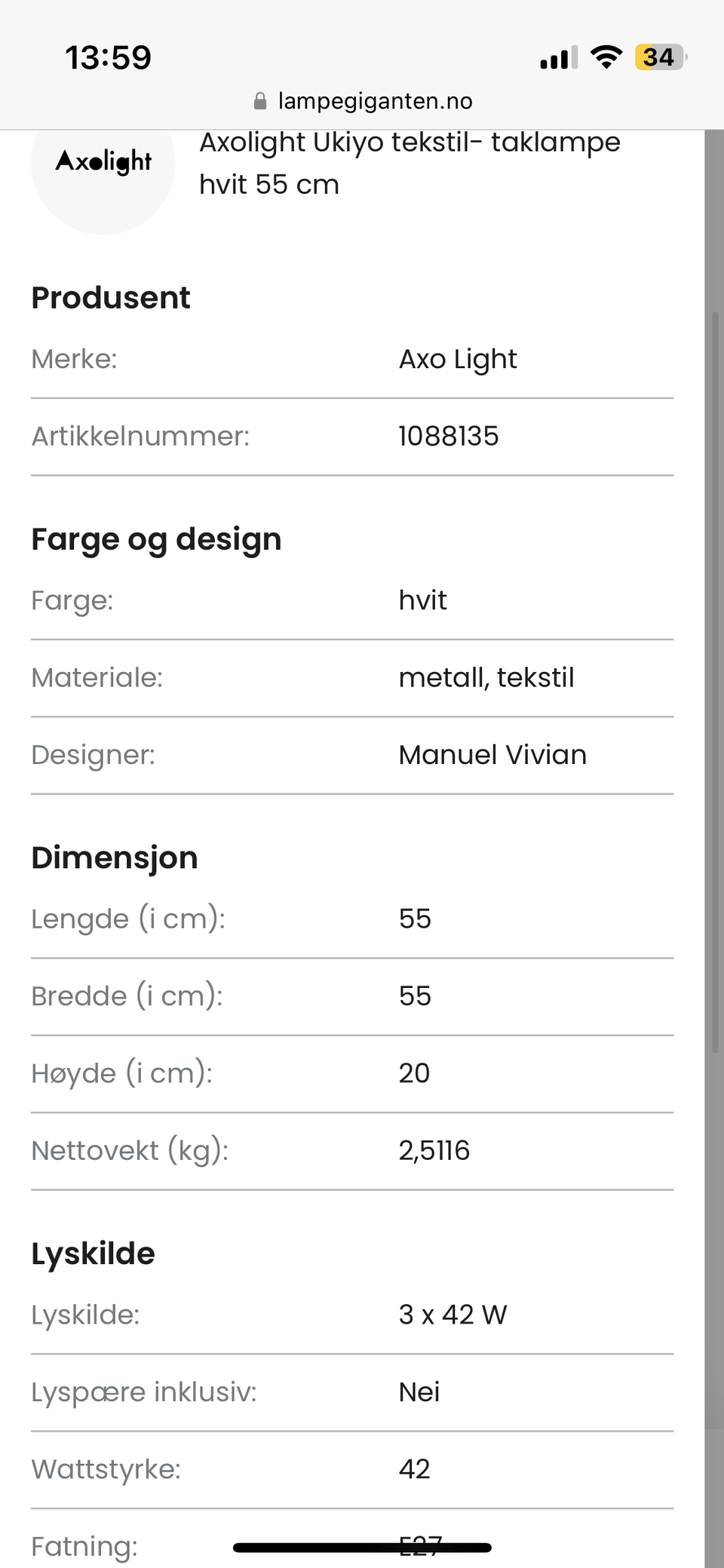The width and height of the screenshot is (724, 1568).
Task: Tap the Axolight brand logo
Action: click(103, 162)
